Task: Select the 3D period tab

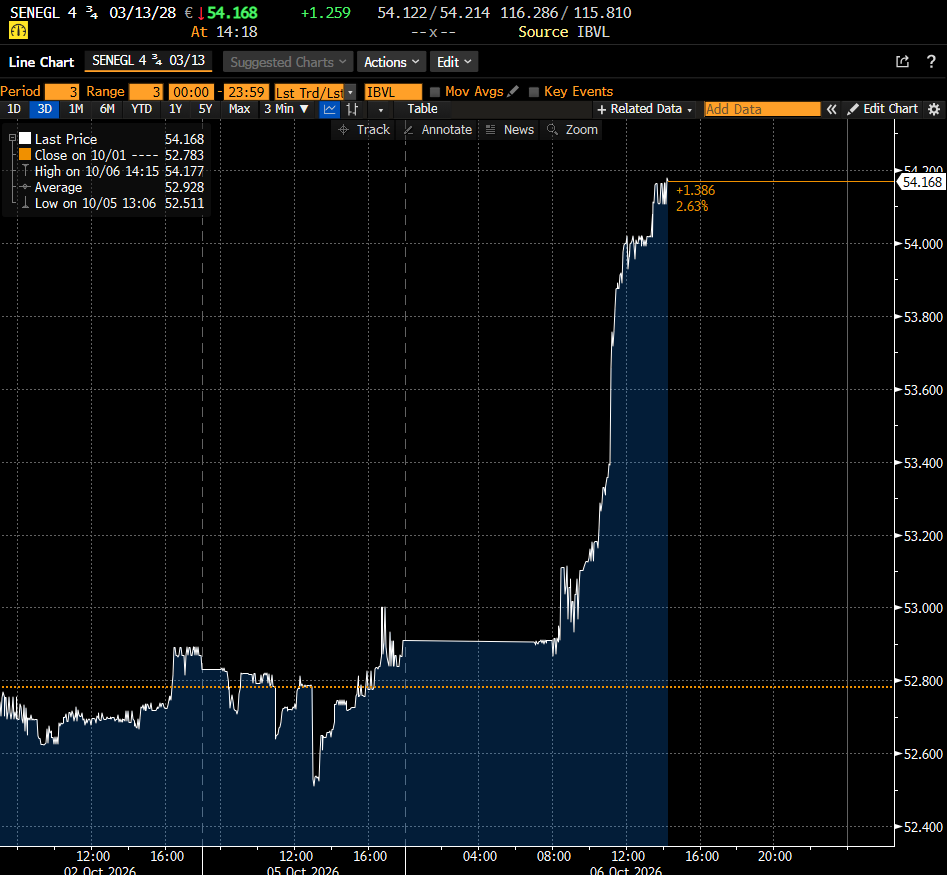Action: (45, 109)
